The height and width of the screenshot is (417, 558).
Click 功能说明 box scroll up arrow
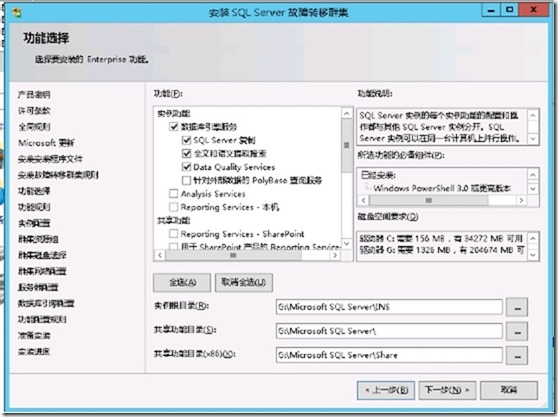[533, 115]
